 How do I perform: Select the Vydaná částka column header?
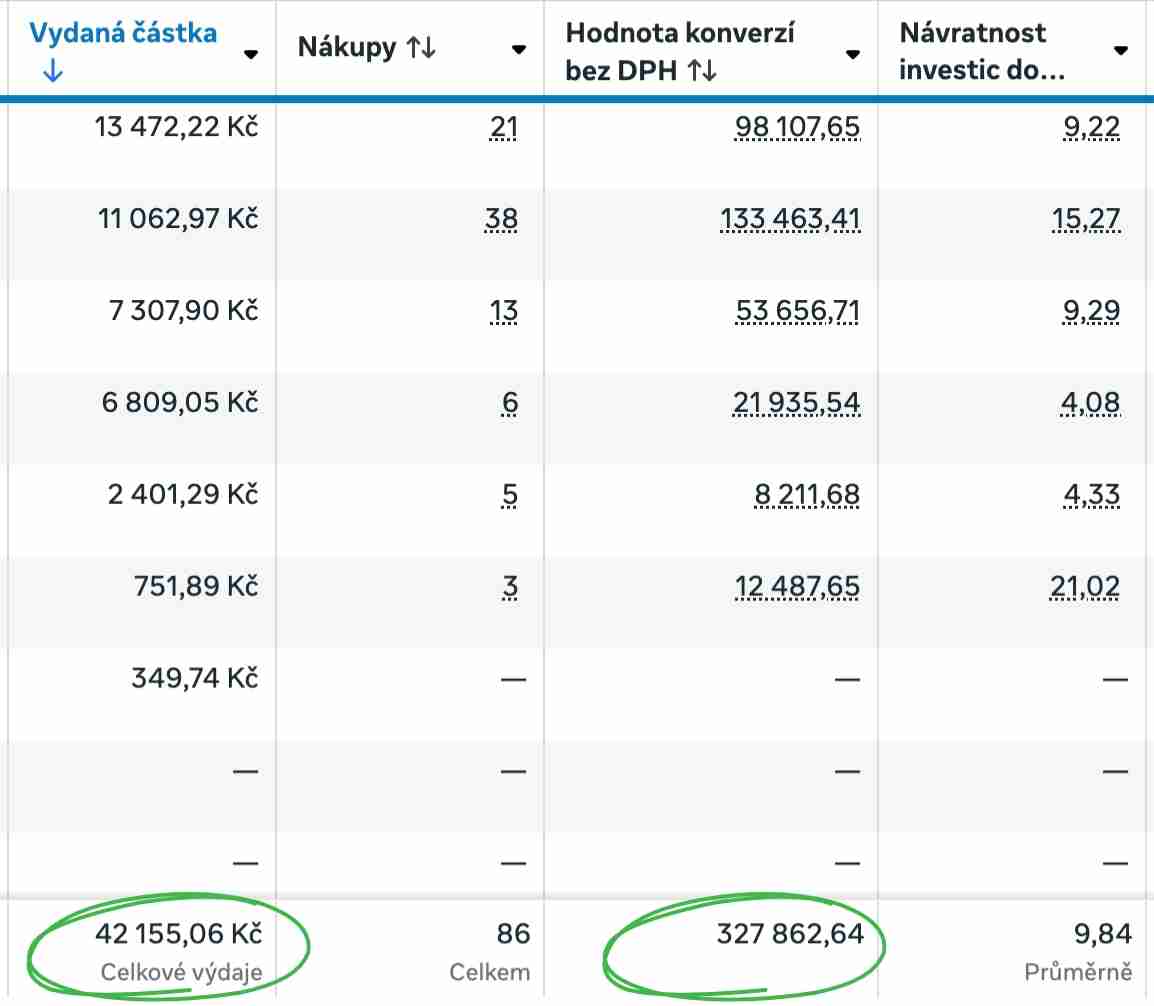(123, 33)
